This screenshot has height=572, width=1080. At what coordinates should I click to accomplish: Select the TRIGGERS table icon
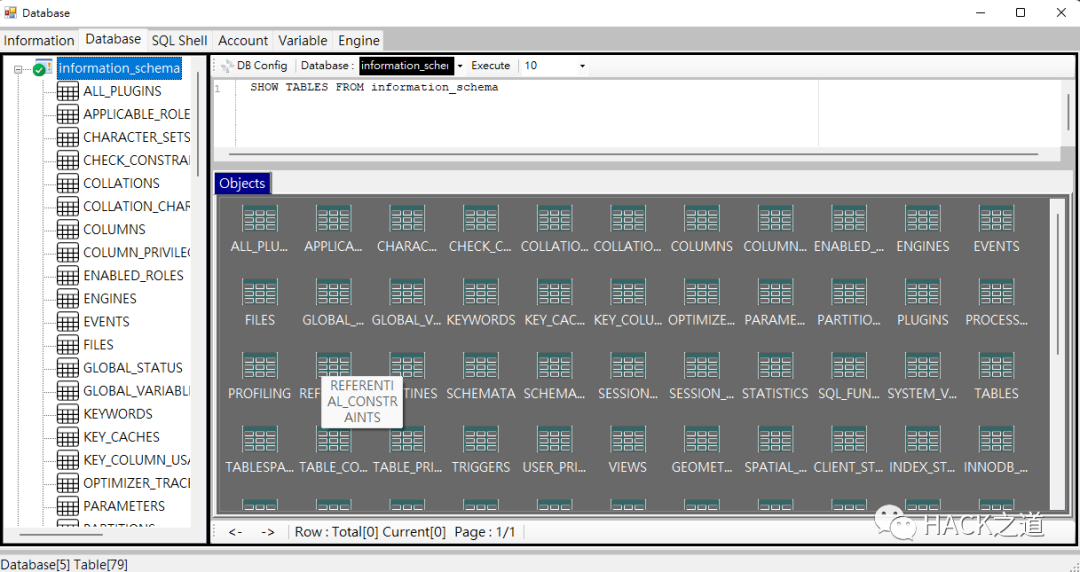[481, 440]
